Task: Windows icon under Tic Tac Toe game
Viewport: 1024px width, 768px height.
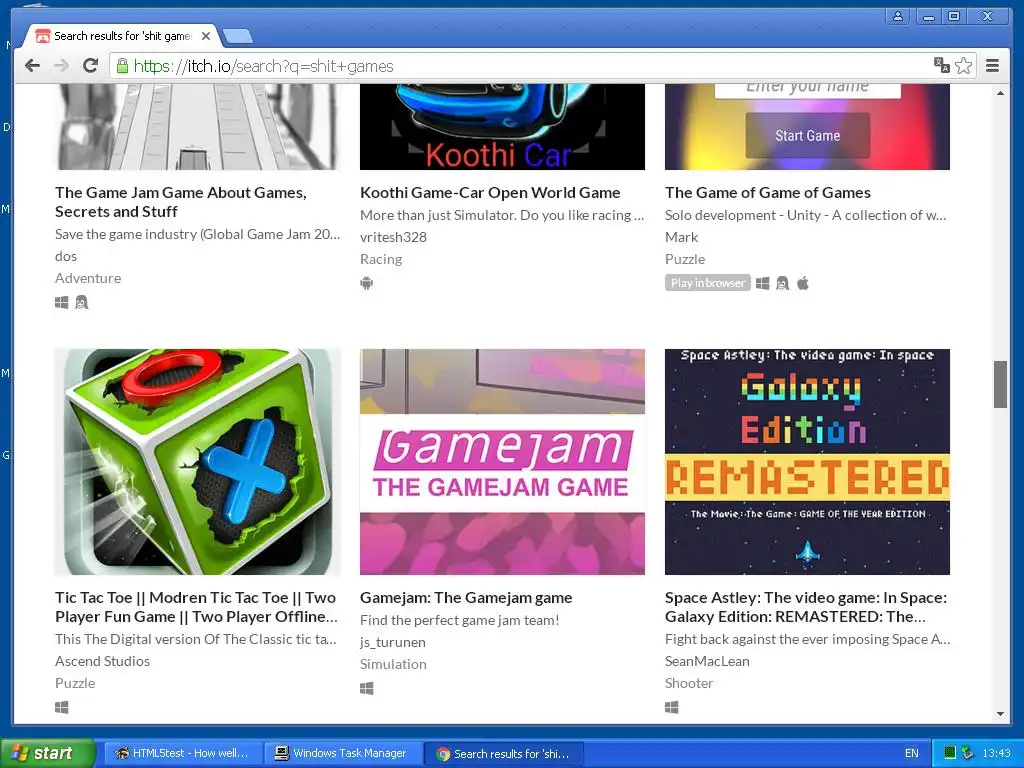Action: click(x=61, y=707)
